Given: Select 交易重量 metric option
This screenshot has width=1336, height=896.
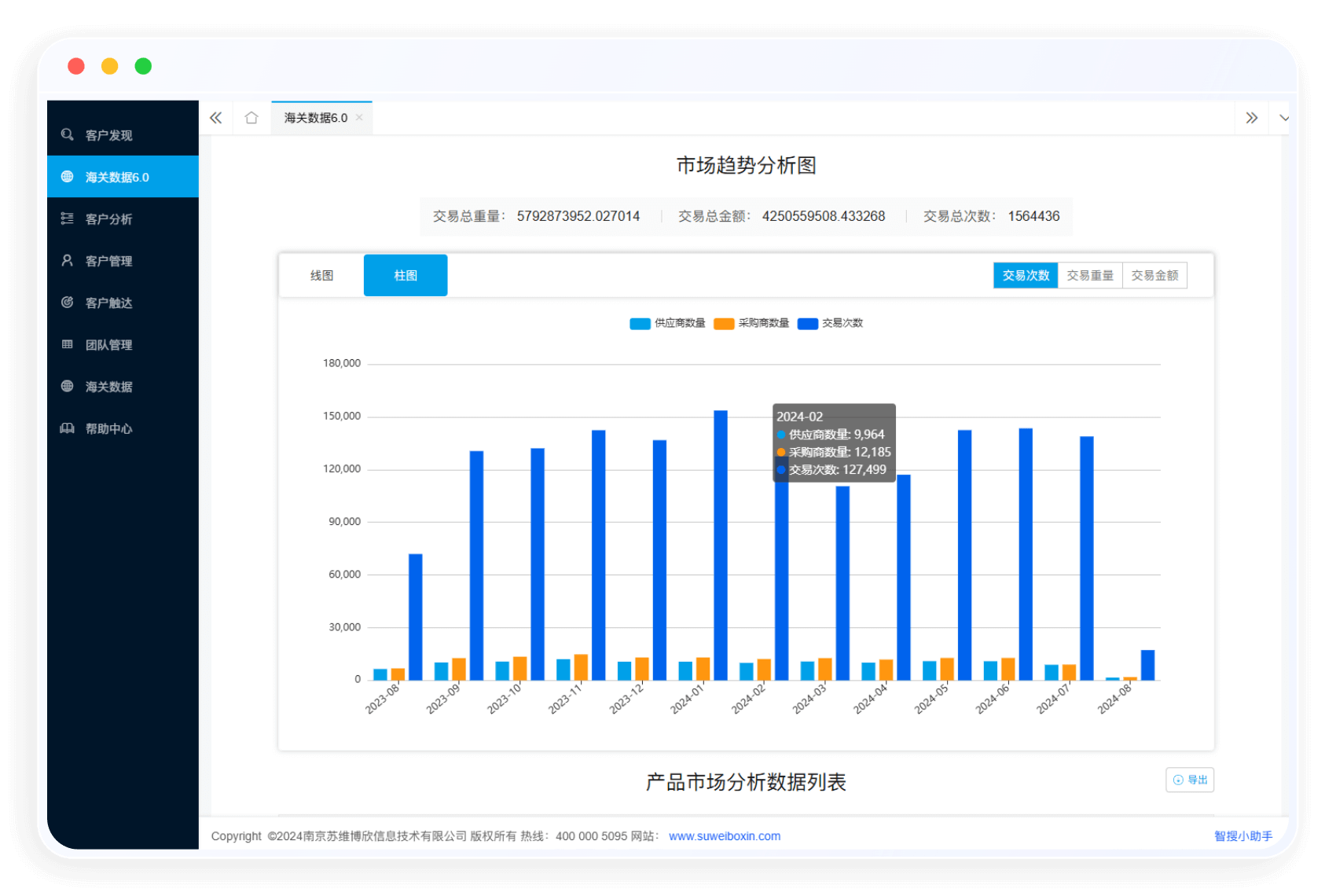Looking at the screenshot, I should click(1090, 276).
